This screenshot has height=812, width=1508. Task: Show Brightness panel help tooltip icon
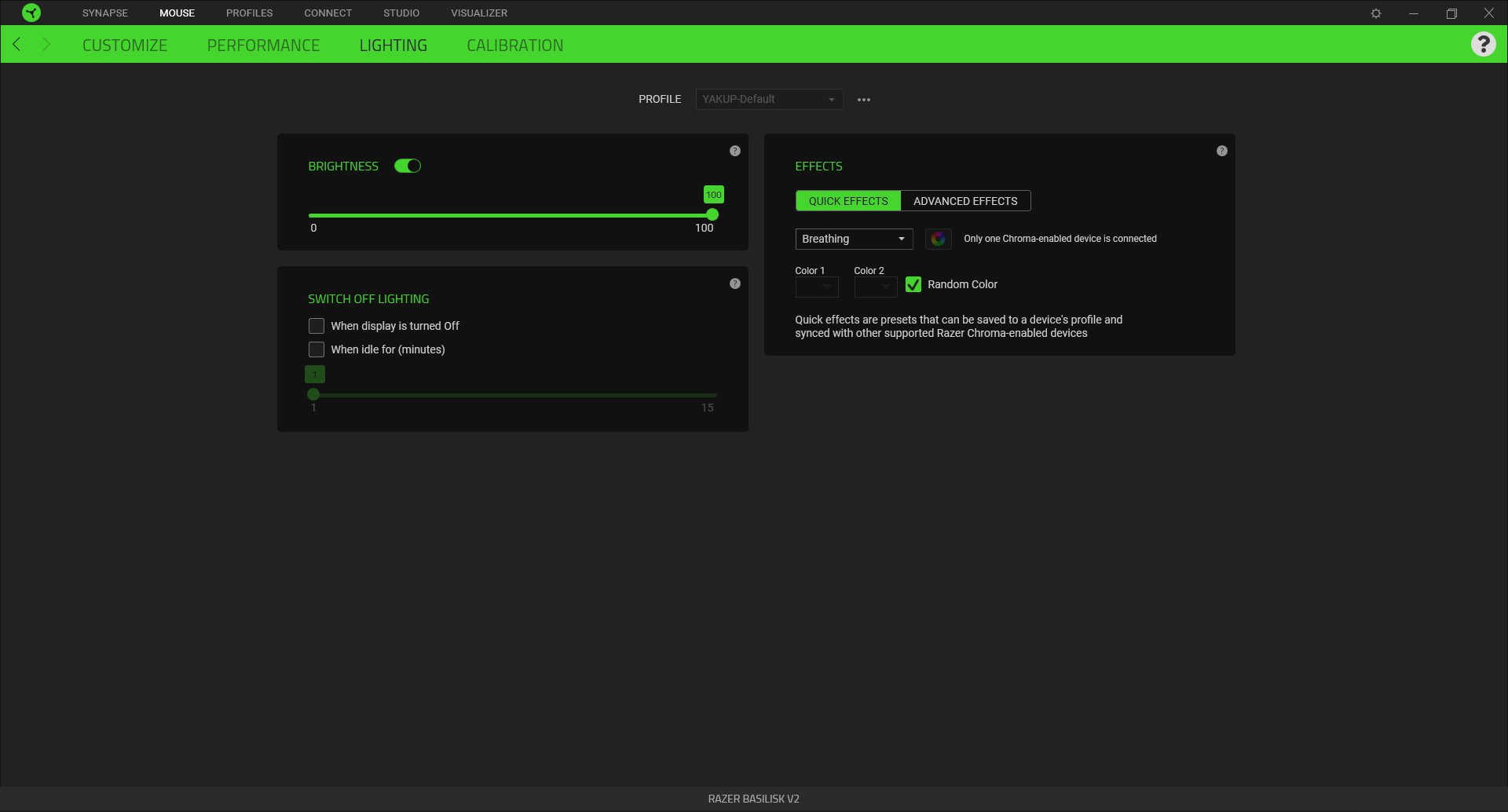(x=735, y=151)
